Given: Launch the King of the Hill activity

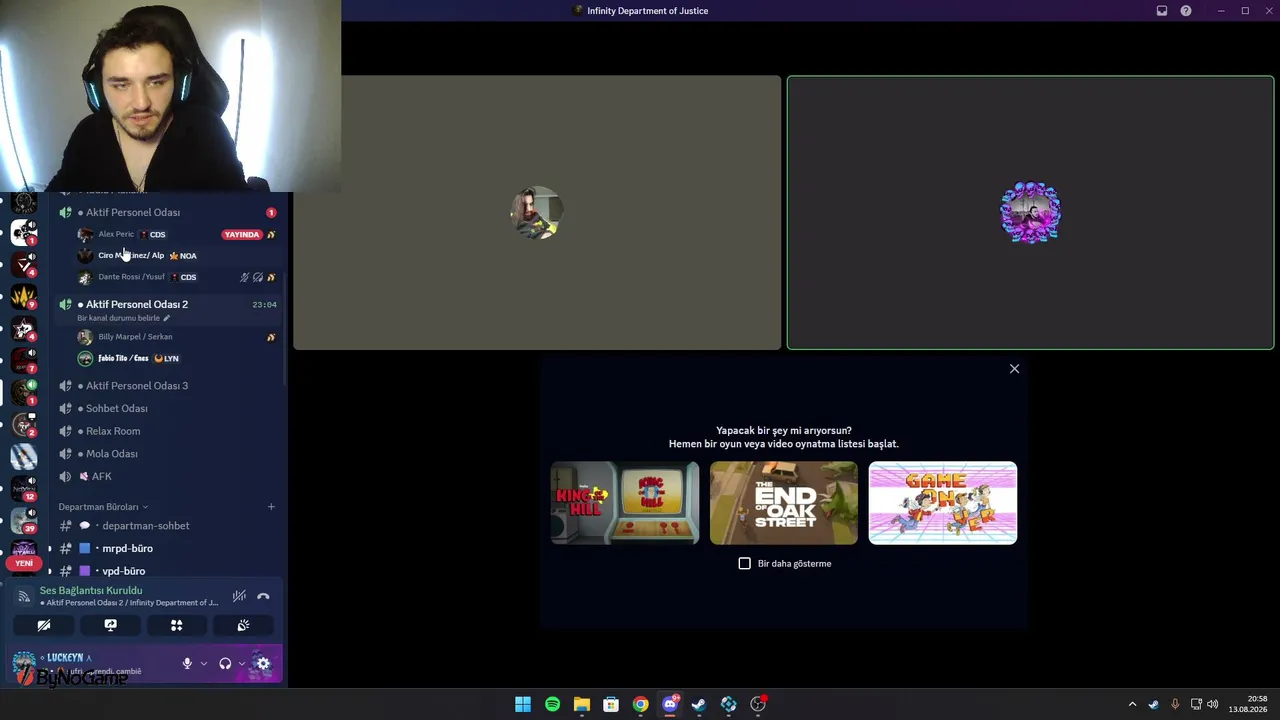Looking at the screenshot, I should point(625,503).
